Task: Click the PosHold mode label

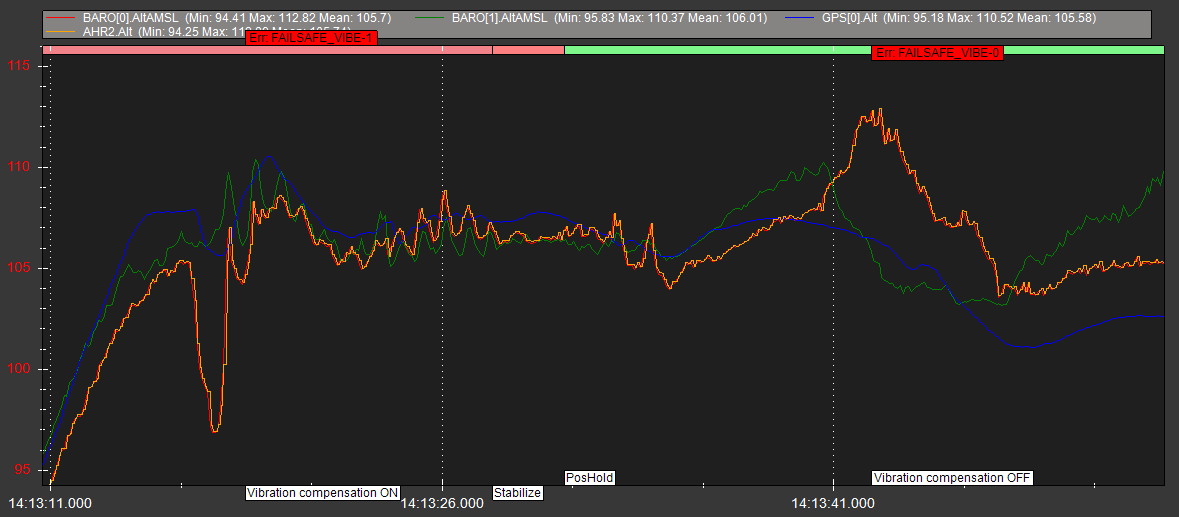Action: coord(590,478)
